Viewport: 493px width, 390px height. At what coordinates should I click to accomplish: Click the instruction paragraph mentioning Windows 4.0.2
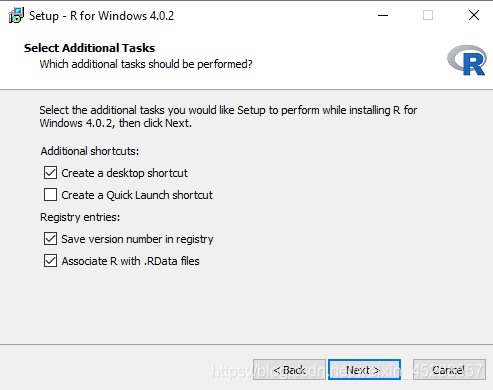(x=228, y=117)
